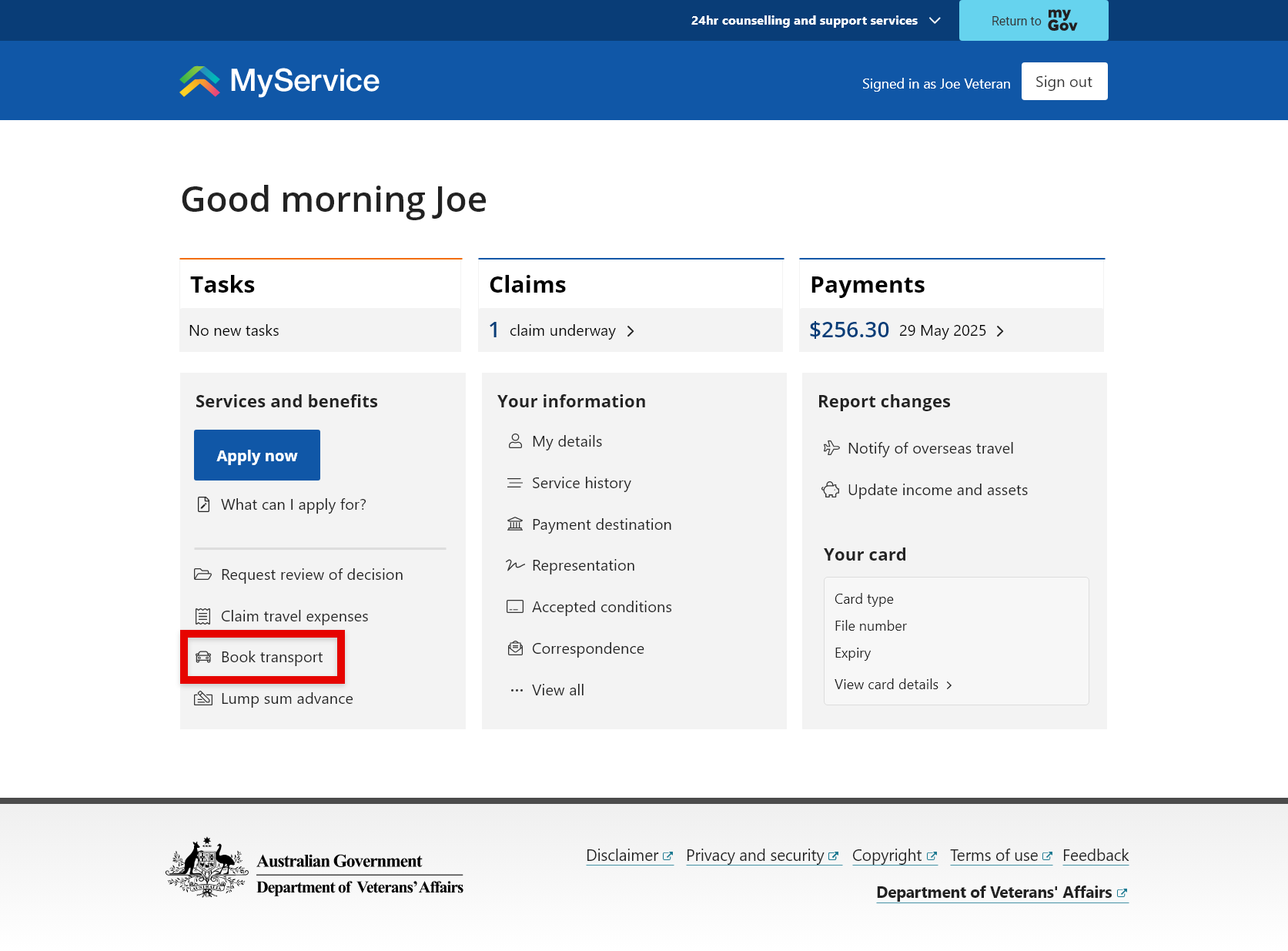
Task: Select View all under Your information
Action: [557, 690]
